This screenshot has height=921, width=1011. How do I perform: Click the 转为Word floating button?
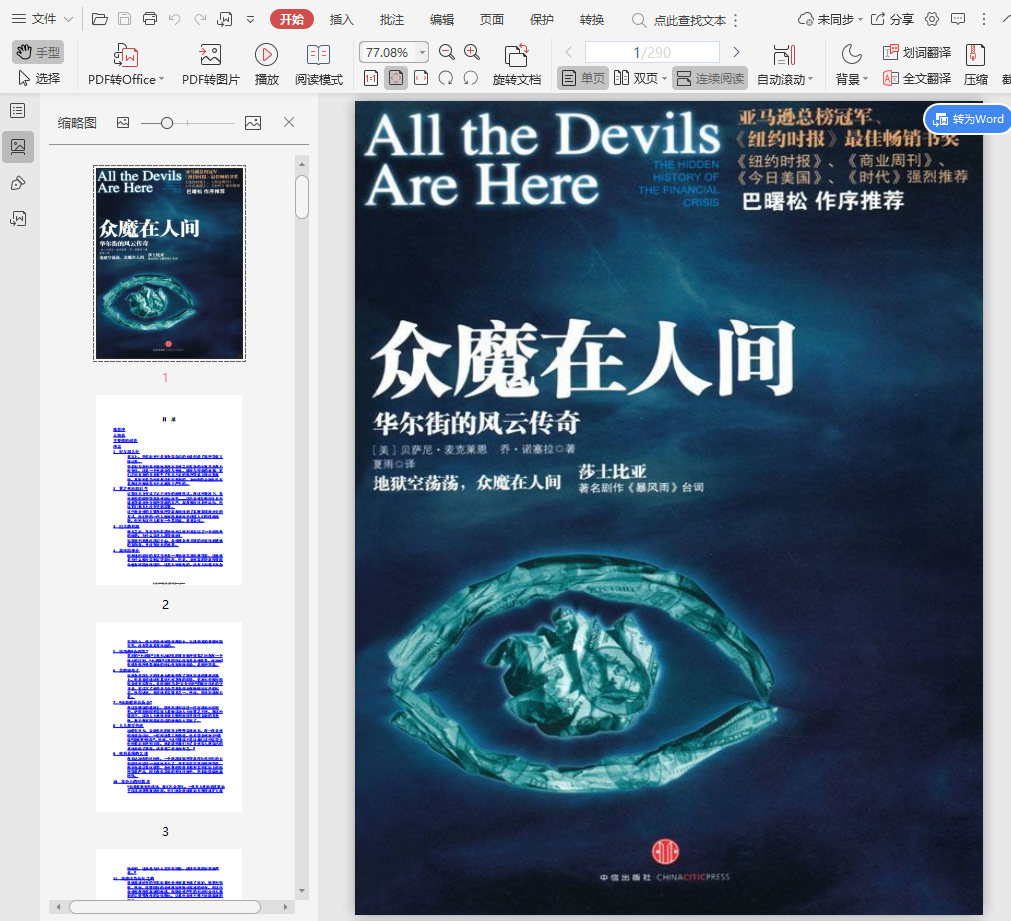pos(968,119)
